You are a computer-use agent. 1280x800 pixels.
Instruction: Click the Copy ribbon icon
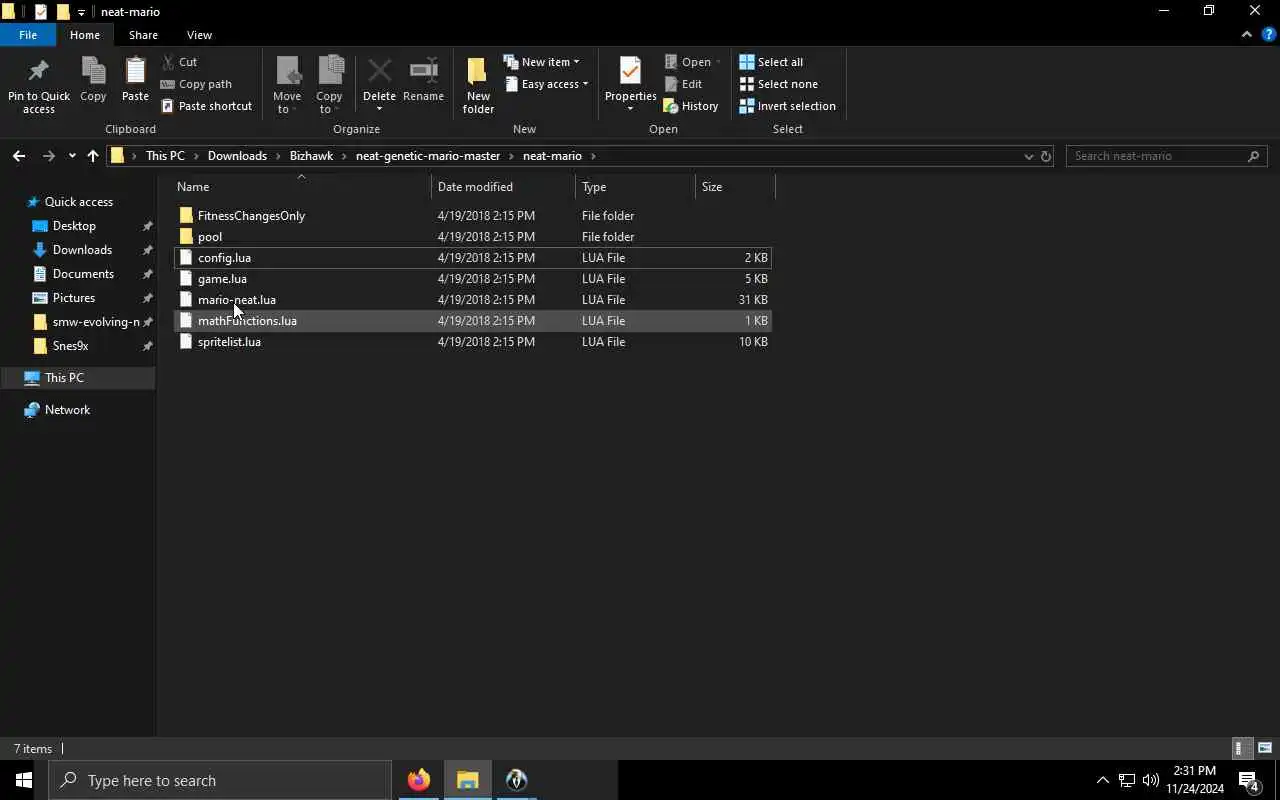point(93,80)
